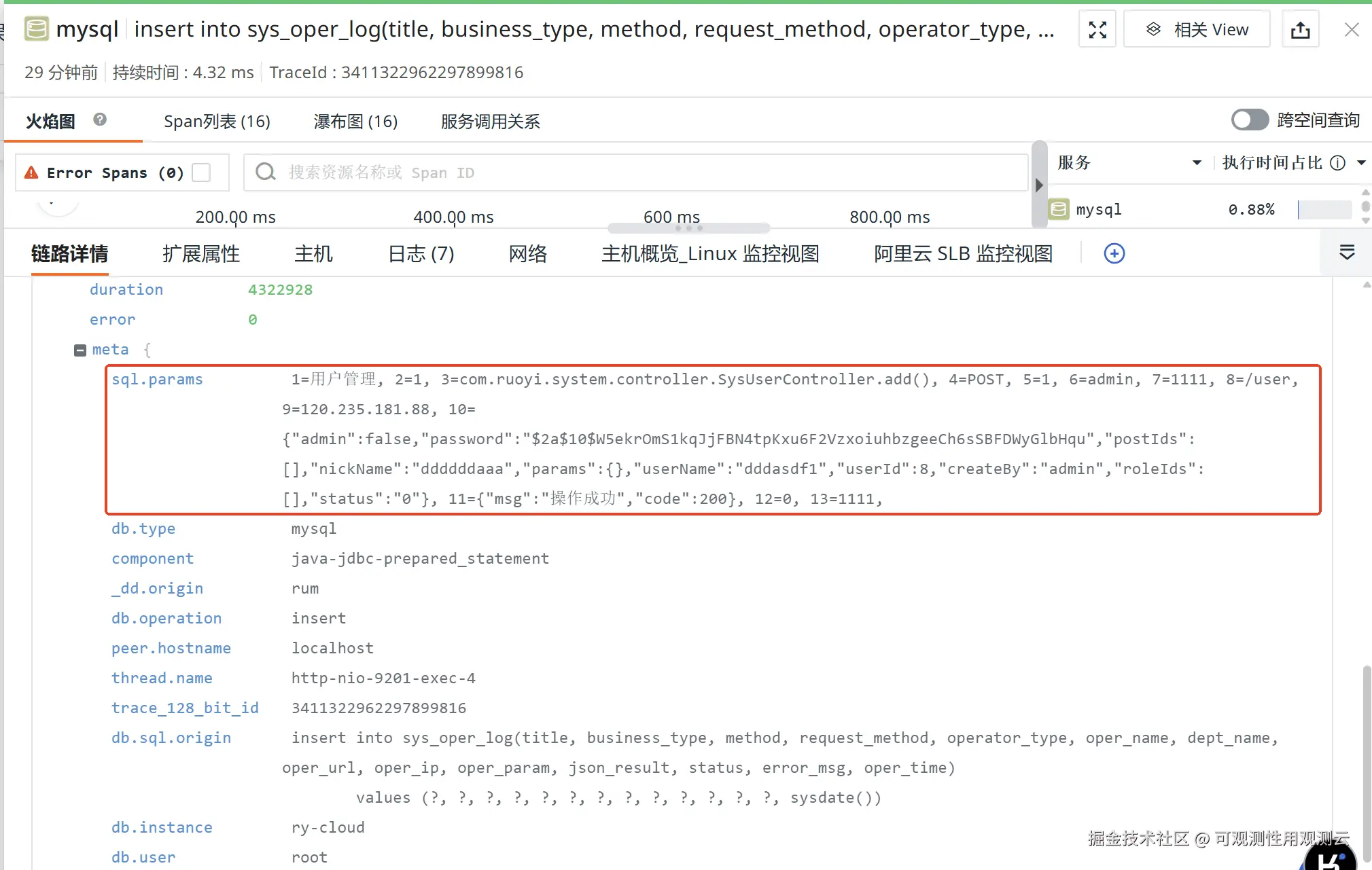Click the flame graph help question icon

tap(100, 120)
